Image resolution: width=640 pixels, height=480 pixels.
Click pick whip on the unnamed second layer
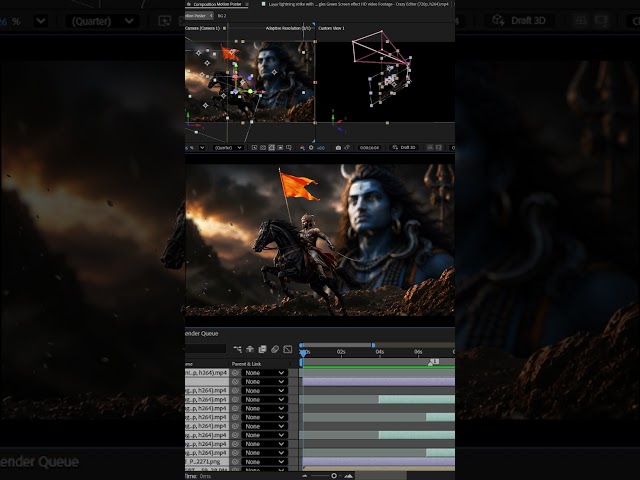pos(235,382)
